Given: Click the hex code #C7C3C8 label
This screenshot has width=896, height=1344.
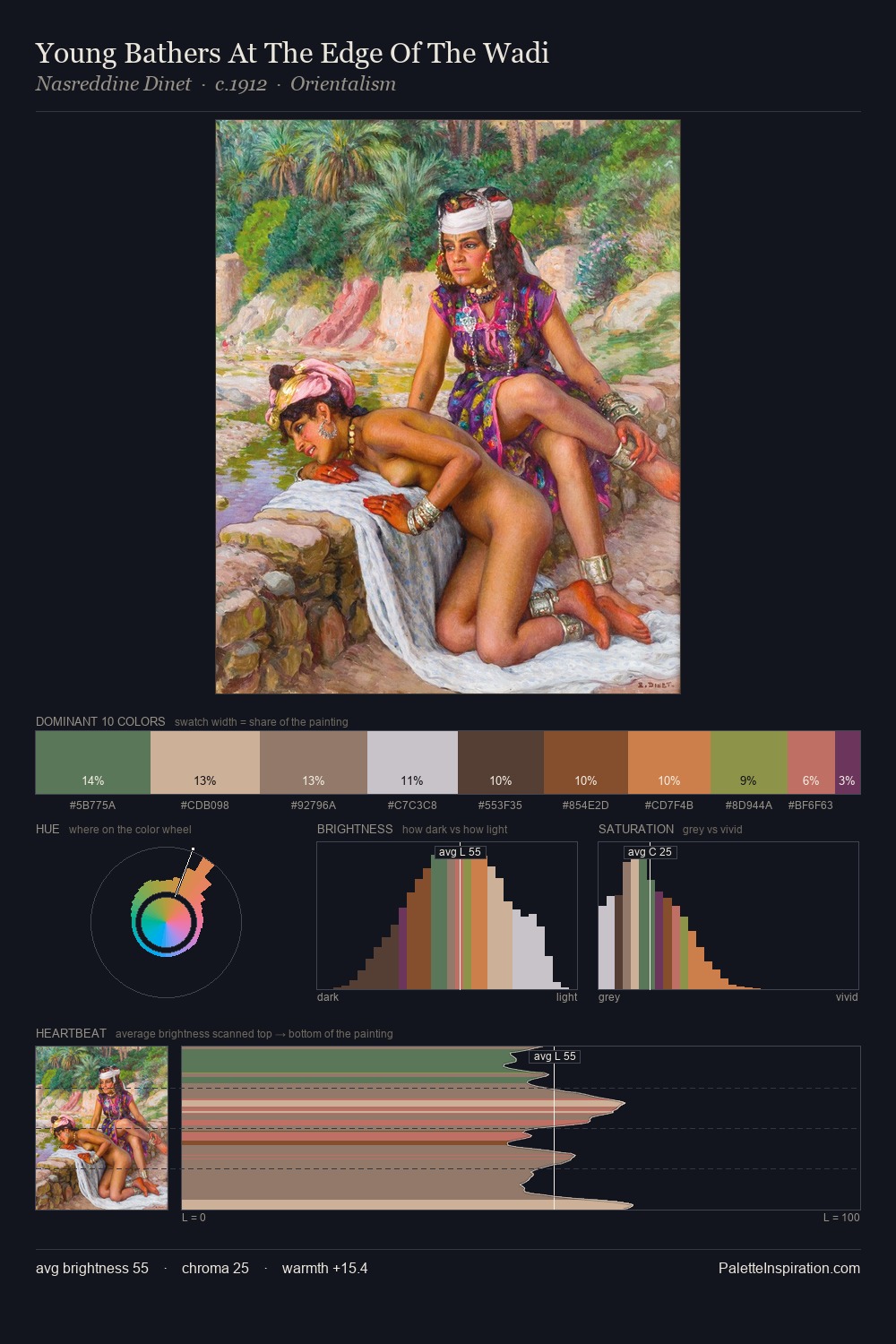Looking at the screenshot, I should tap(412, 806).
